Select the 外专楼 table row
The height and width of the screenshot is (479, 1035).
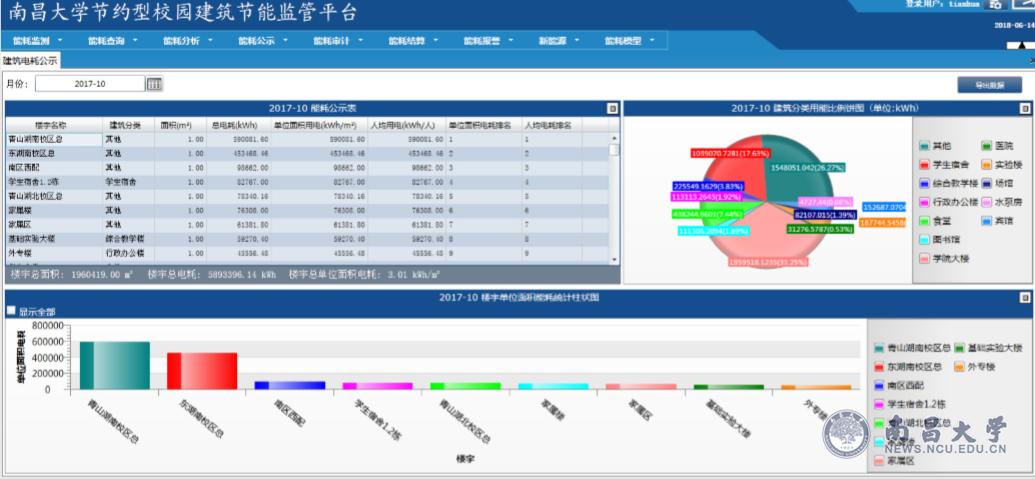[308, 253]
